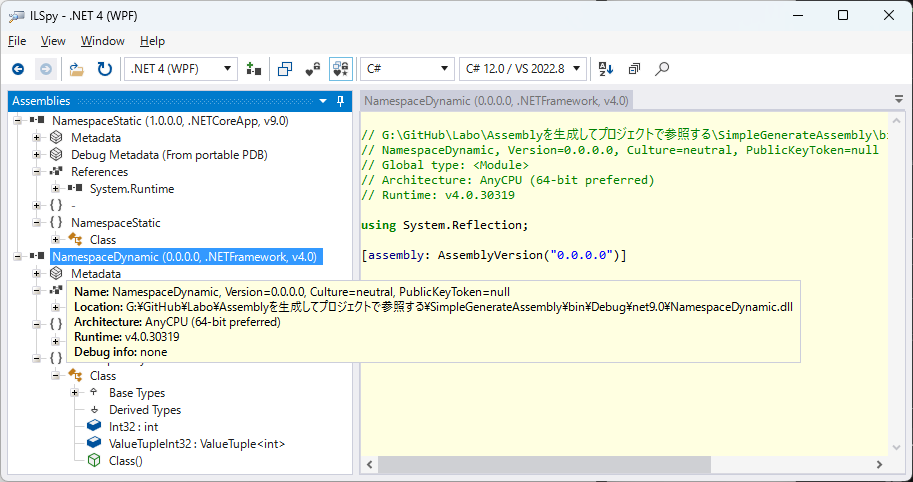Click Class icon under NamespaceStatic namespace

pyautogui.click(x=75, y=239)
